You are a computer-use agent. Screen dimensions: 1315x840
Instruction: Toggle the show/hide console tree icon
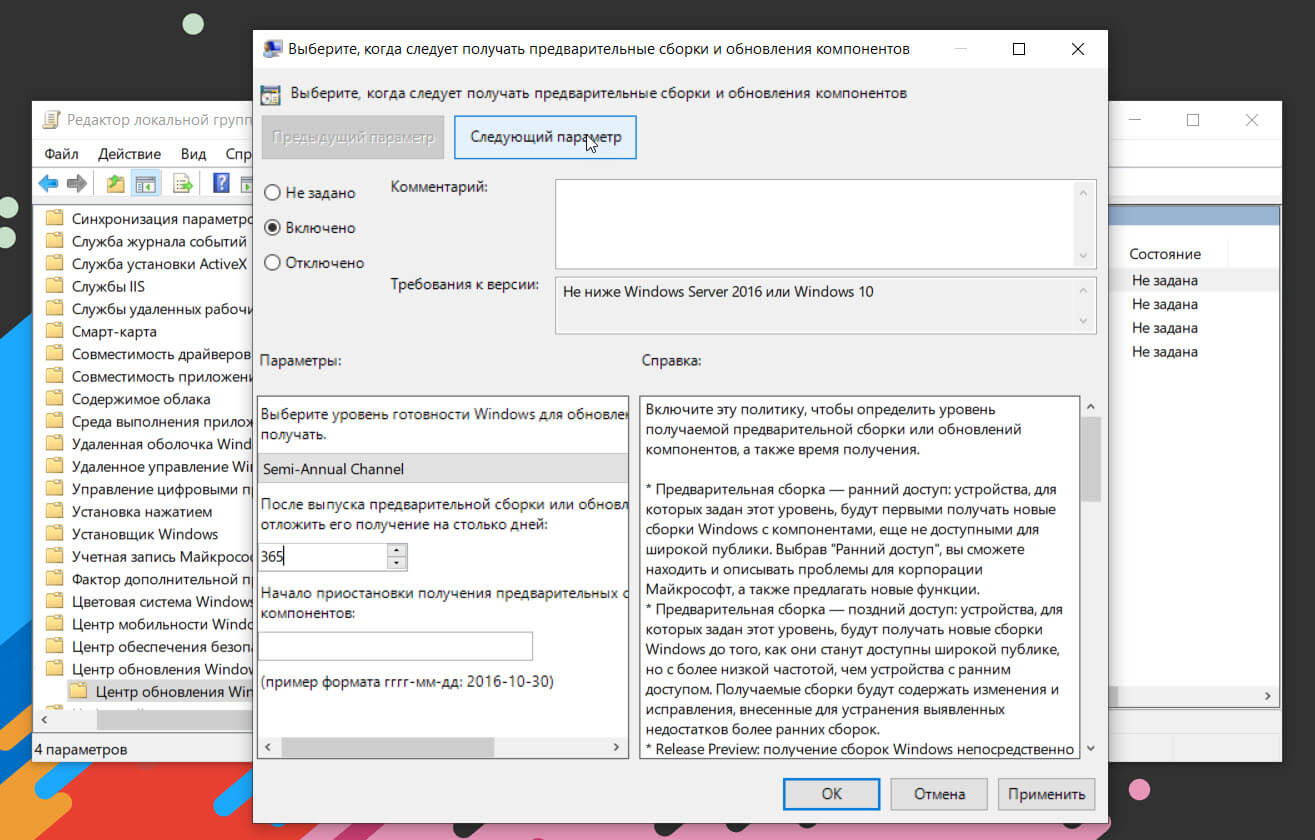pyautogui.click(x=146, y=184)
